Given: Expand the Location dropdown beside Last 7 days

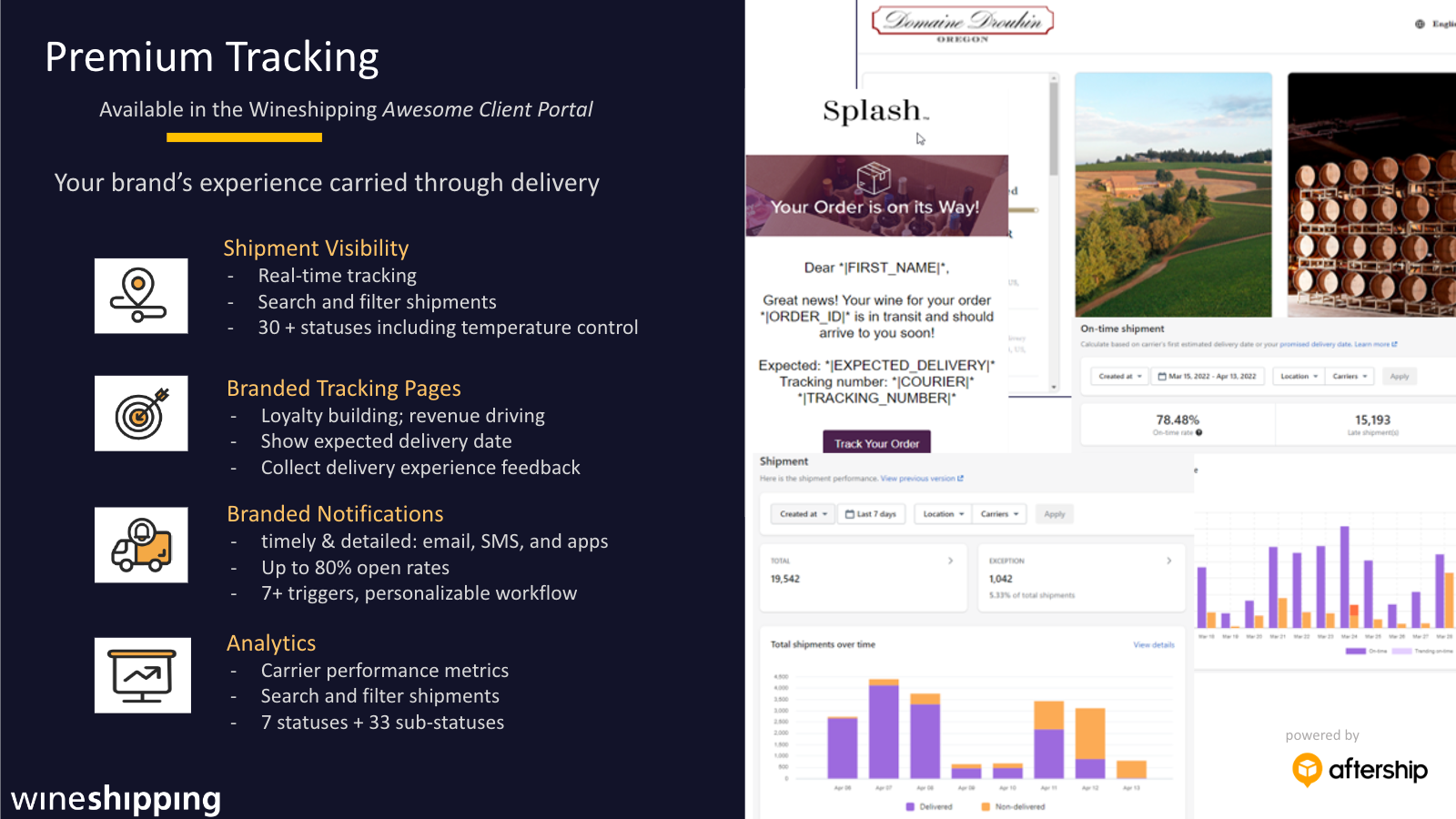Looking at the screenshot, I should tap(943, 514).
